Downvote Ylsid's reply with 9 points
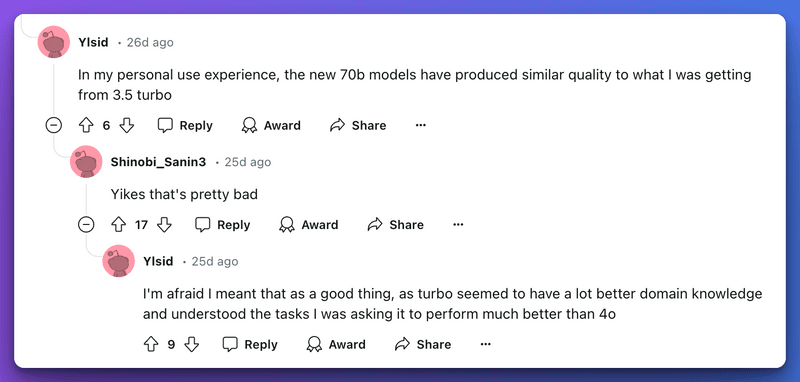Viewport: 800px width, 382px height. (x=191, y=344)
